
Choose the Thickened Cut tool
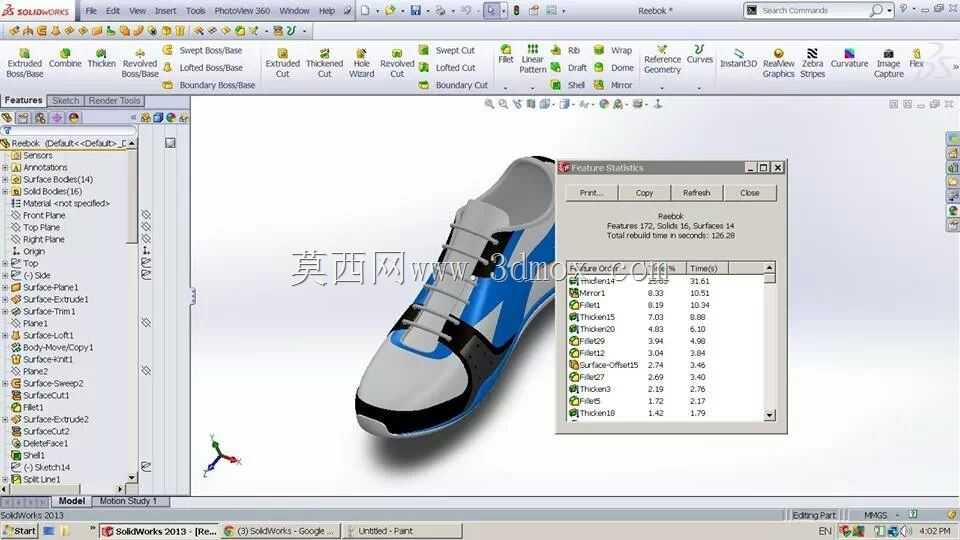324,63
